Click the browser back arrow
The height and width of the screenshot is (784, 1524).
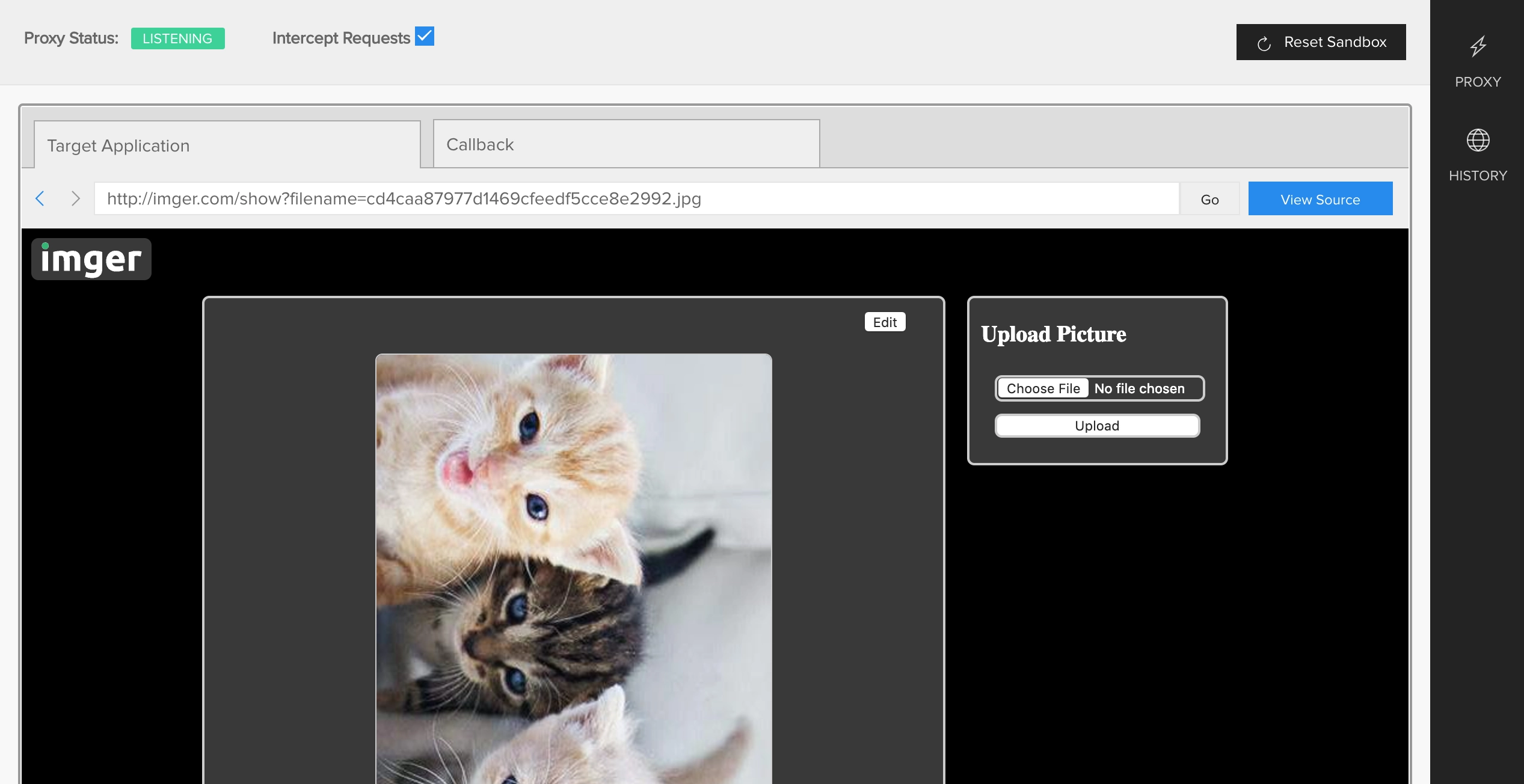click(x=40, y=198)
